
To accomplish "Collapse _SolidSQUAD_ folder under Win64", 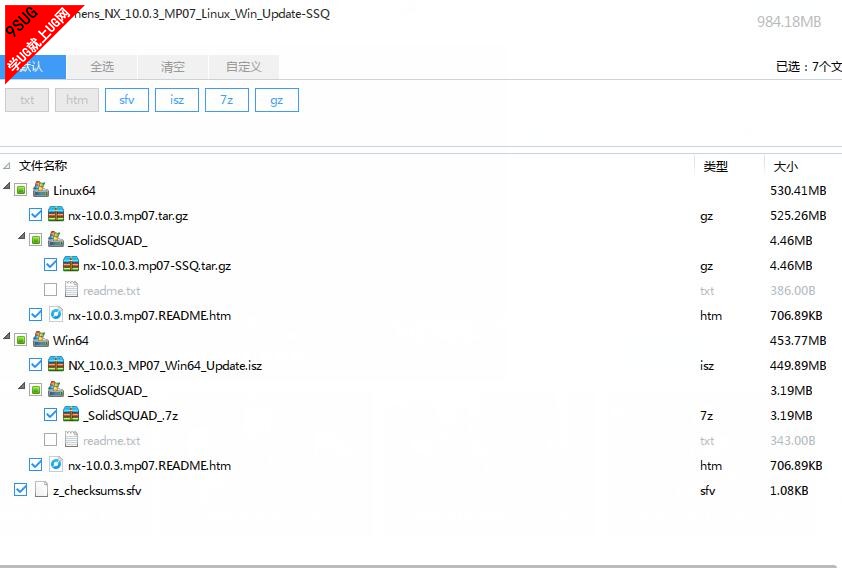I will click(21, 385).
